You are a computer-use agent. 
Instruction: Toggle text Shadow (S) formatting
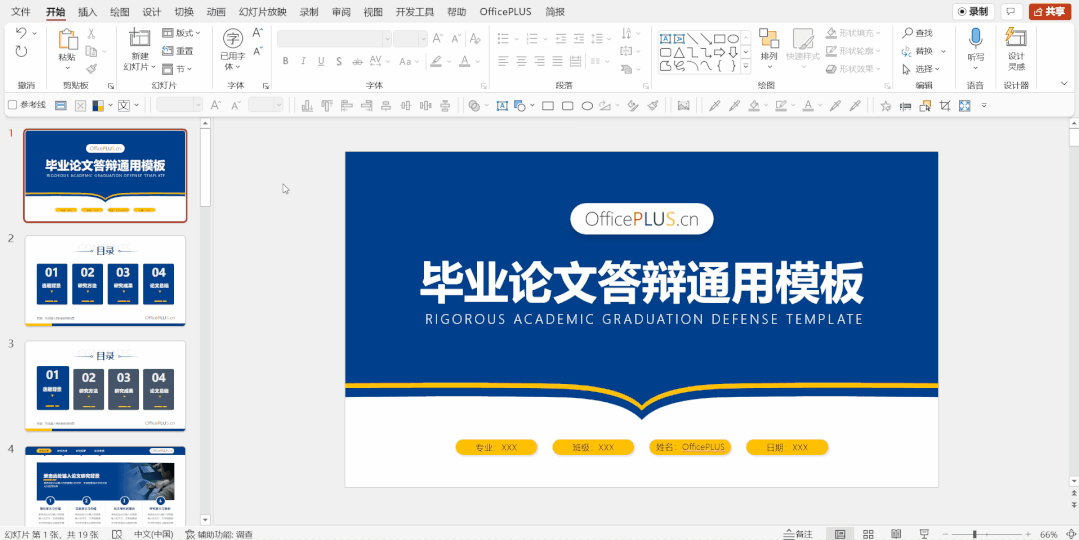point(339,61)
